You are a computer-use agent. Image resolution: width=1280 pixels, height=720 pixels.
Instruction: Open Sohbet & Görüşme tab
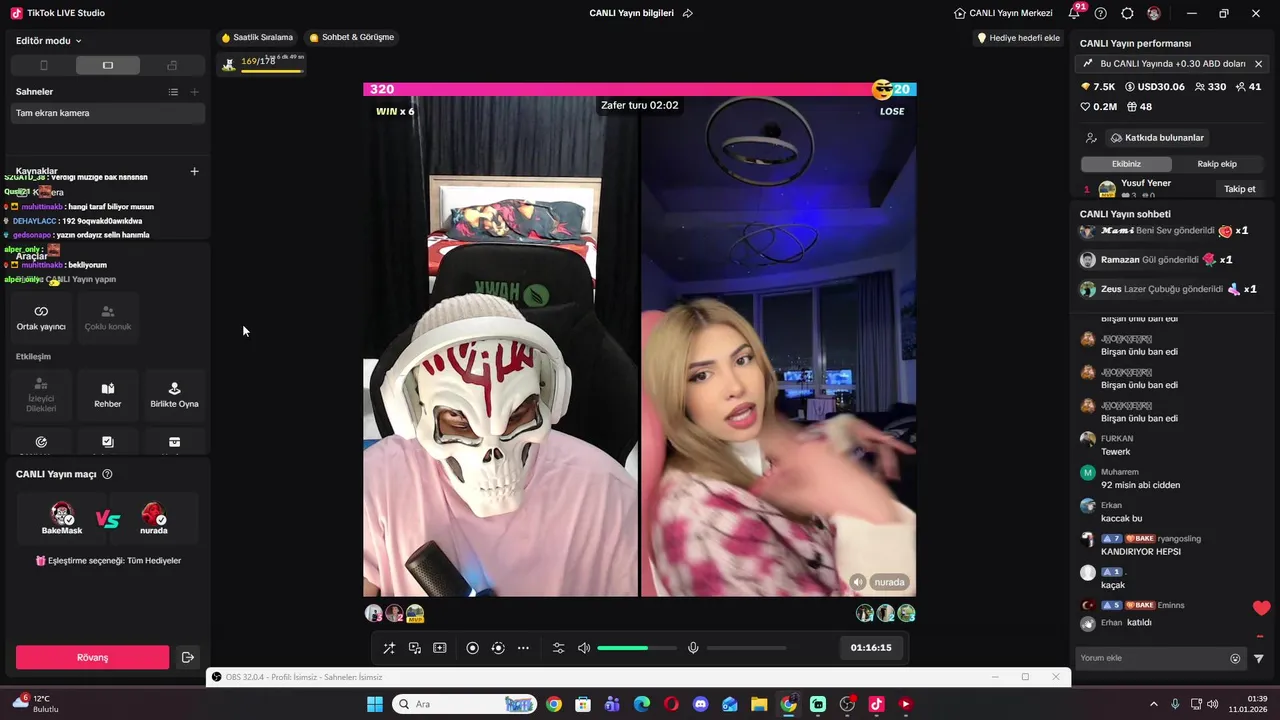[351, 38]
